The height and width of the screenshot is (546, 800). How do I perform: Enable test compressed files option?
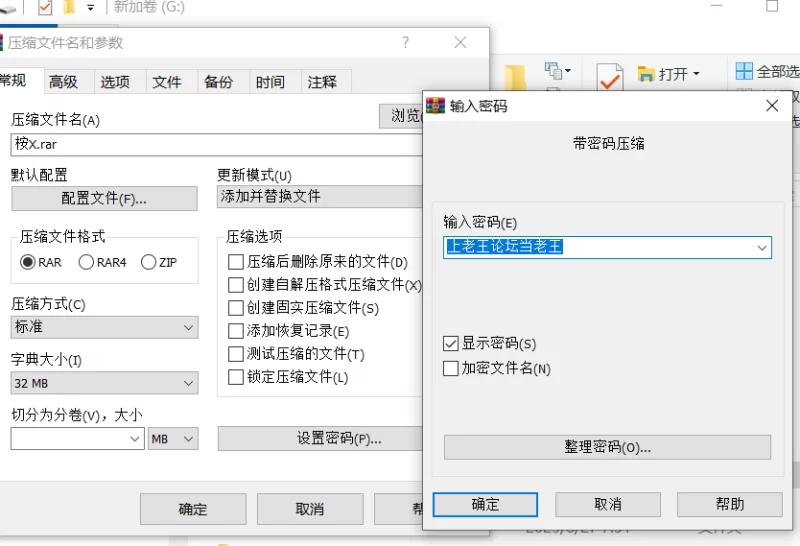(x=236, y=354)
